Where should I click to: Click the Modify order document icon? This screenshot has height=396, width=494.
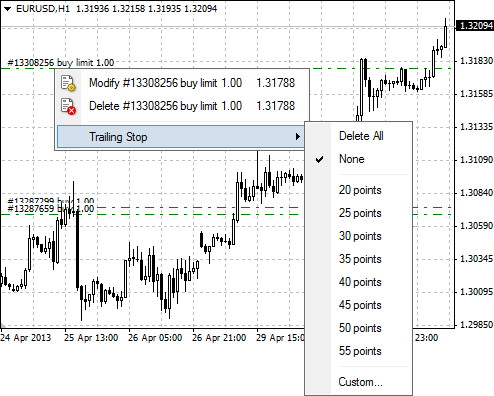69,83
